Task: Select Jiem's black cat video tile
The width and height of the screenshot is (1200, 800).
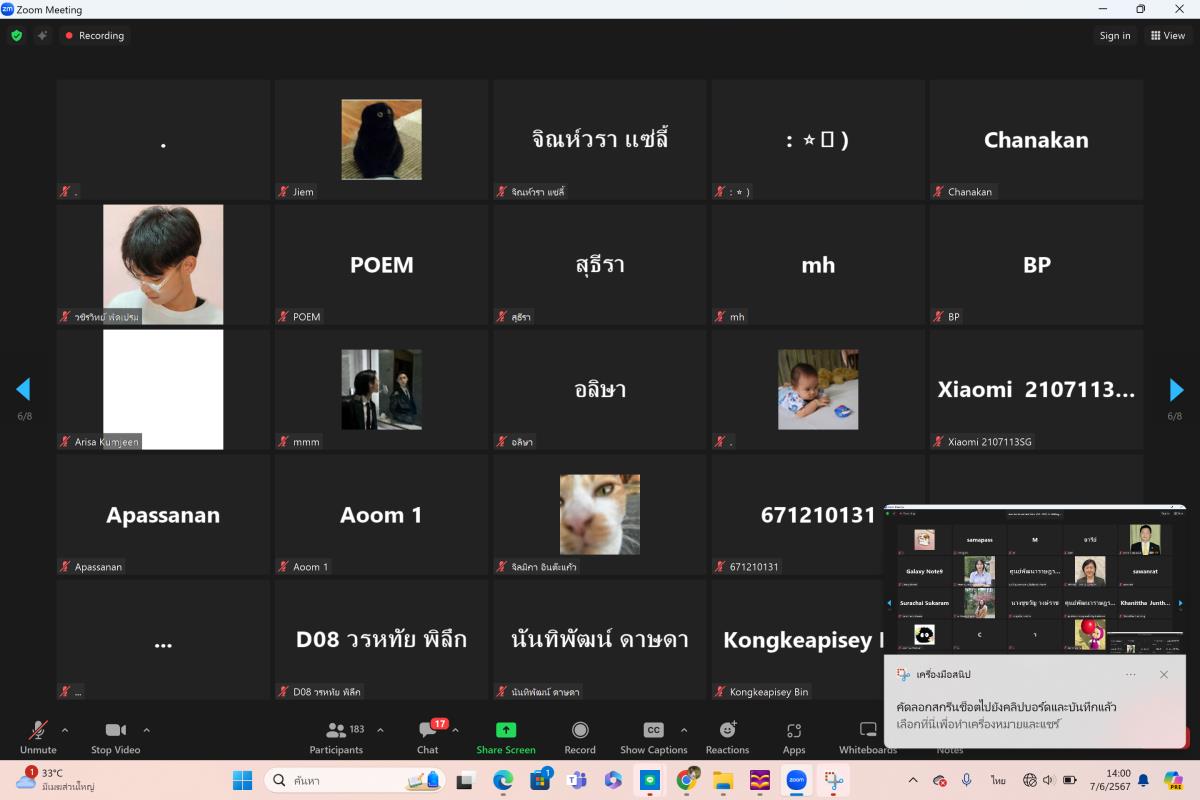Action: click(x=381, y=140)
